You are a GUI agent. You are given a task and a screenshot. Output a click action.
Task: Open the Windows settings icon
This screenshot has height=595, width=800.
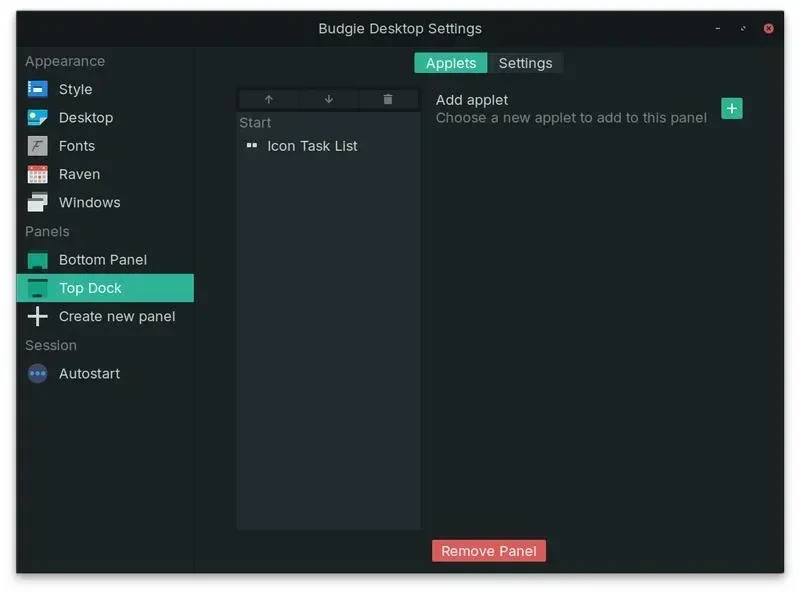(x=37, y=202)
